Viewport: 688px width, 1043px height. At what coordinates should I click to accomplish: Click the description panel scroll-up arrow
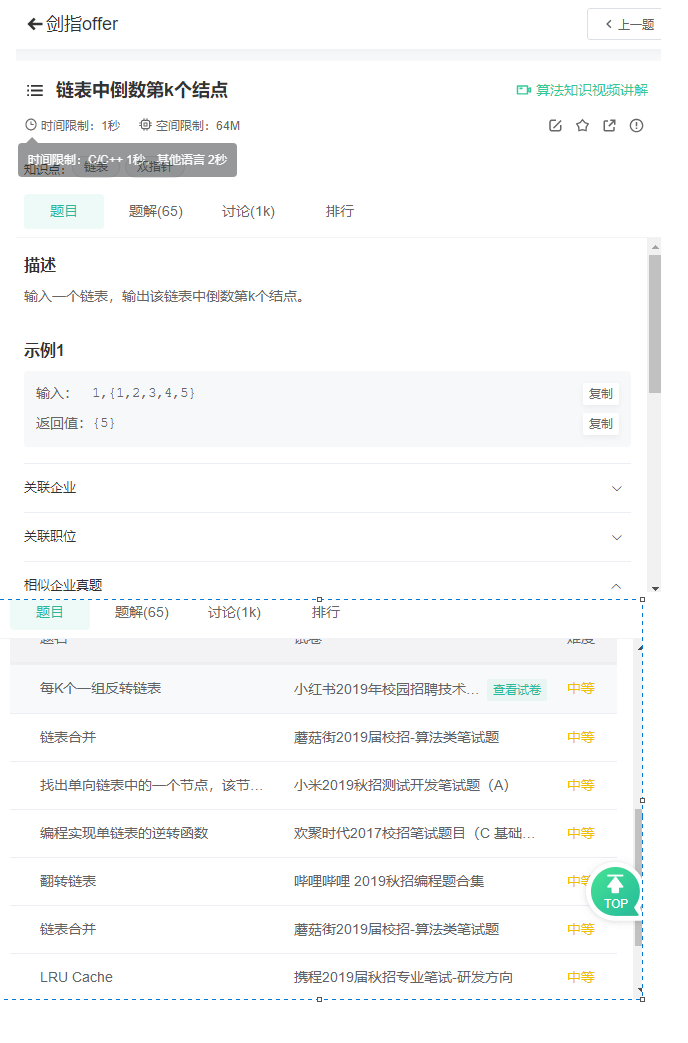pos(655,247)
